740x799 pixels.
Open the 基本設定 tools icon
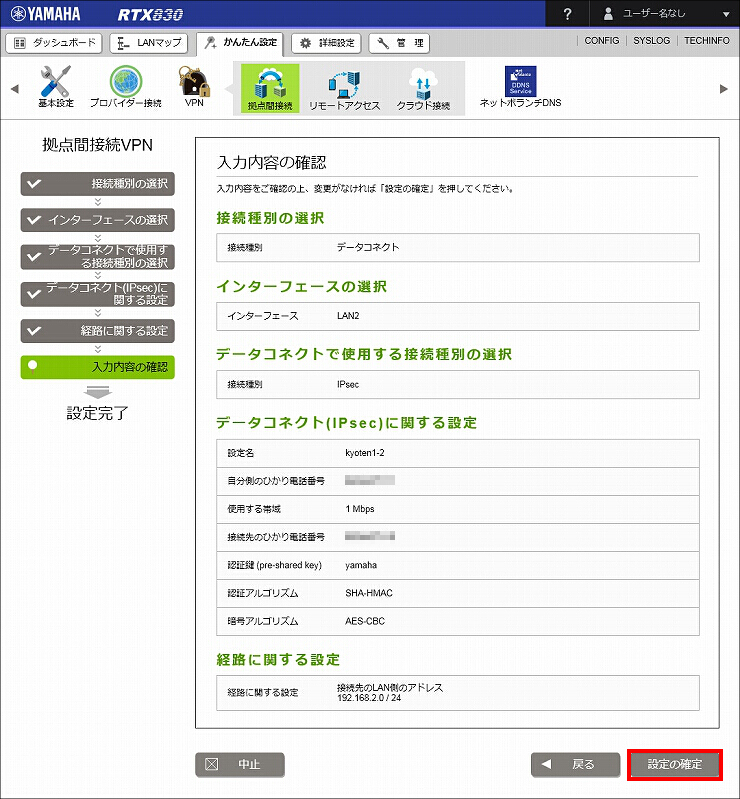click(x=56, y=82)
